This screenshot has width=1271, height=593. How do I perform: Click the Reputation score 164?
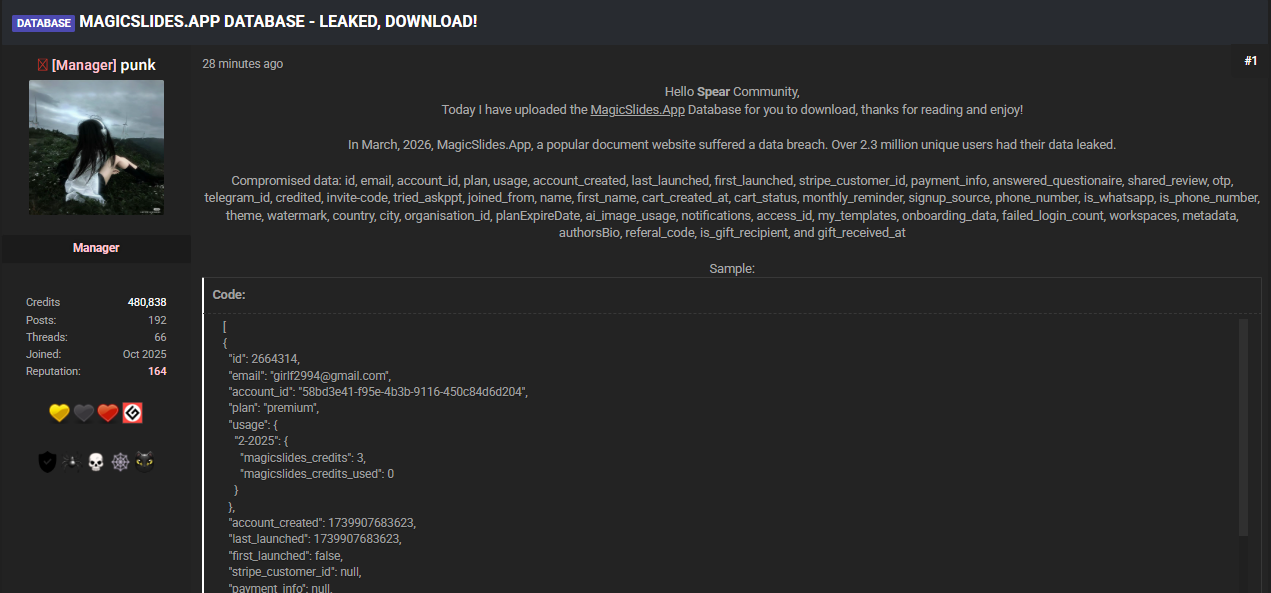[x=156, y=371]
